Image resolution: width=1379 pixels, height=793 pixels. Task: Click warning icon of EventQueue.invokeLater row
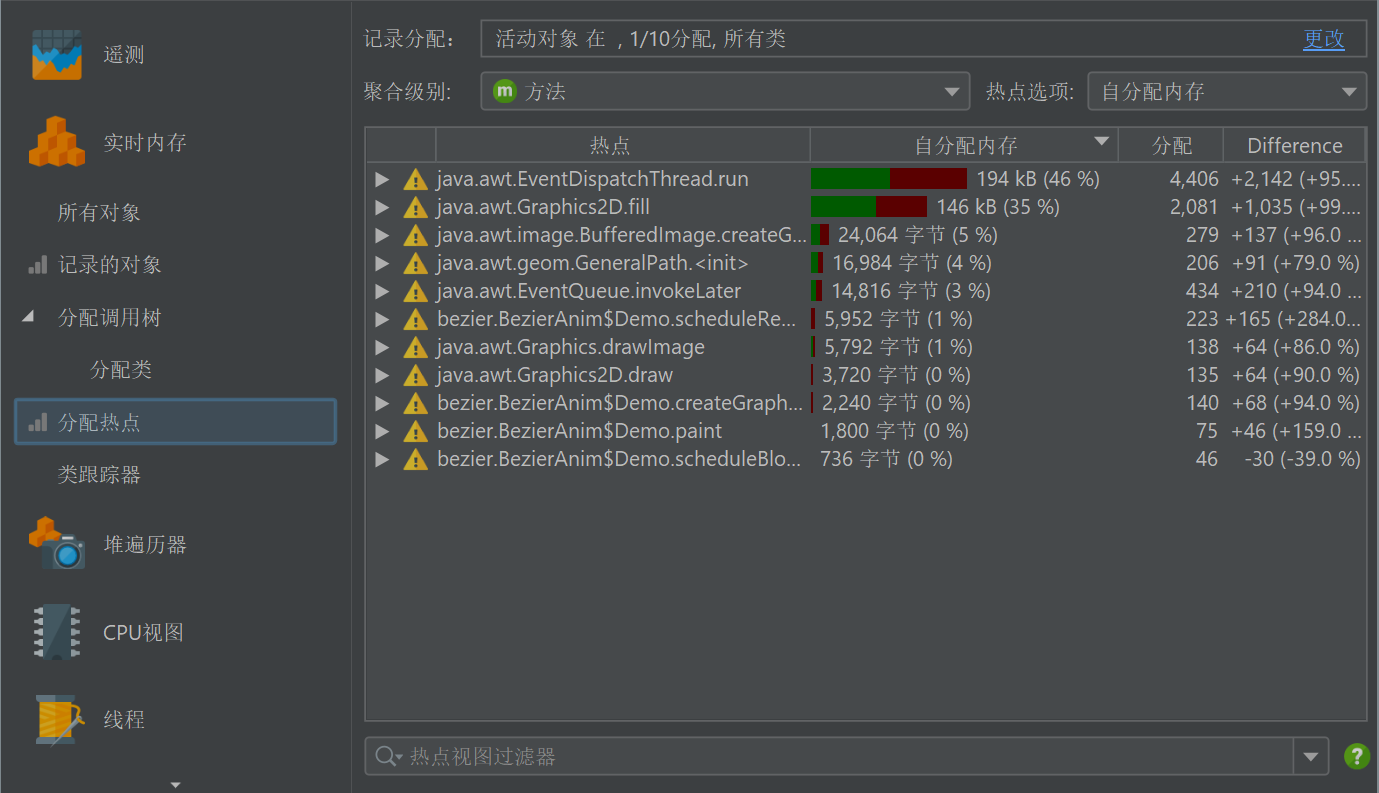tap(414, 292)
